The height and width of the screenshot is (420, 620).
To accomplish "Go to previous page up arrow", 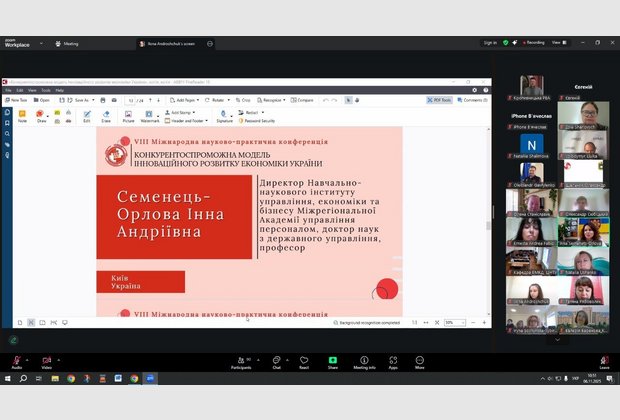I will pos(150,100).
